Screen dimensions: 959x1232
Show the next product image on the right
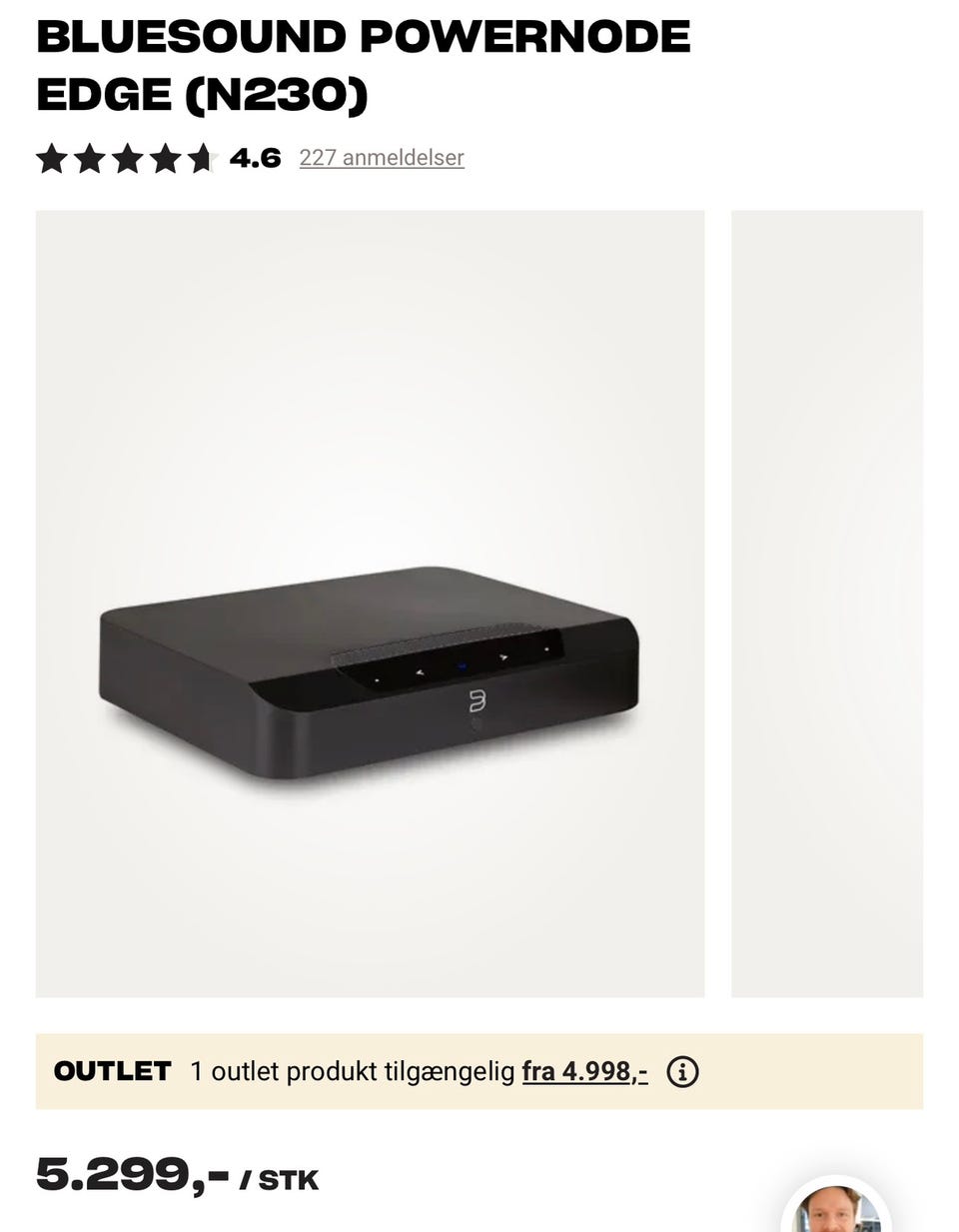827,603
